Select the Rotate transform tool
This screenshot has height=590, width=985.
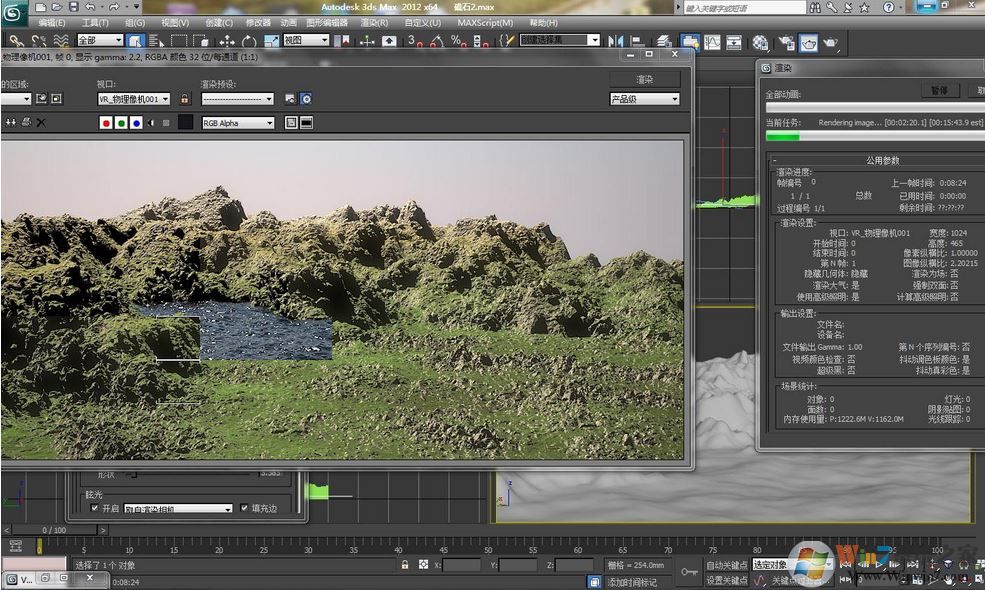pyautogui.click(x=249, y=41)
